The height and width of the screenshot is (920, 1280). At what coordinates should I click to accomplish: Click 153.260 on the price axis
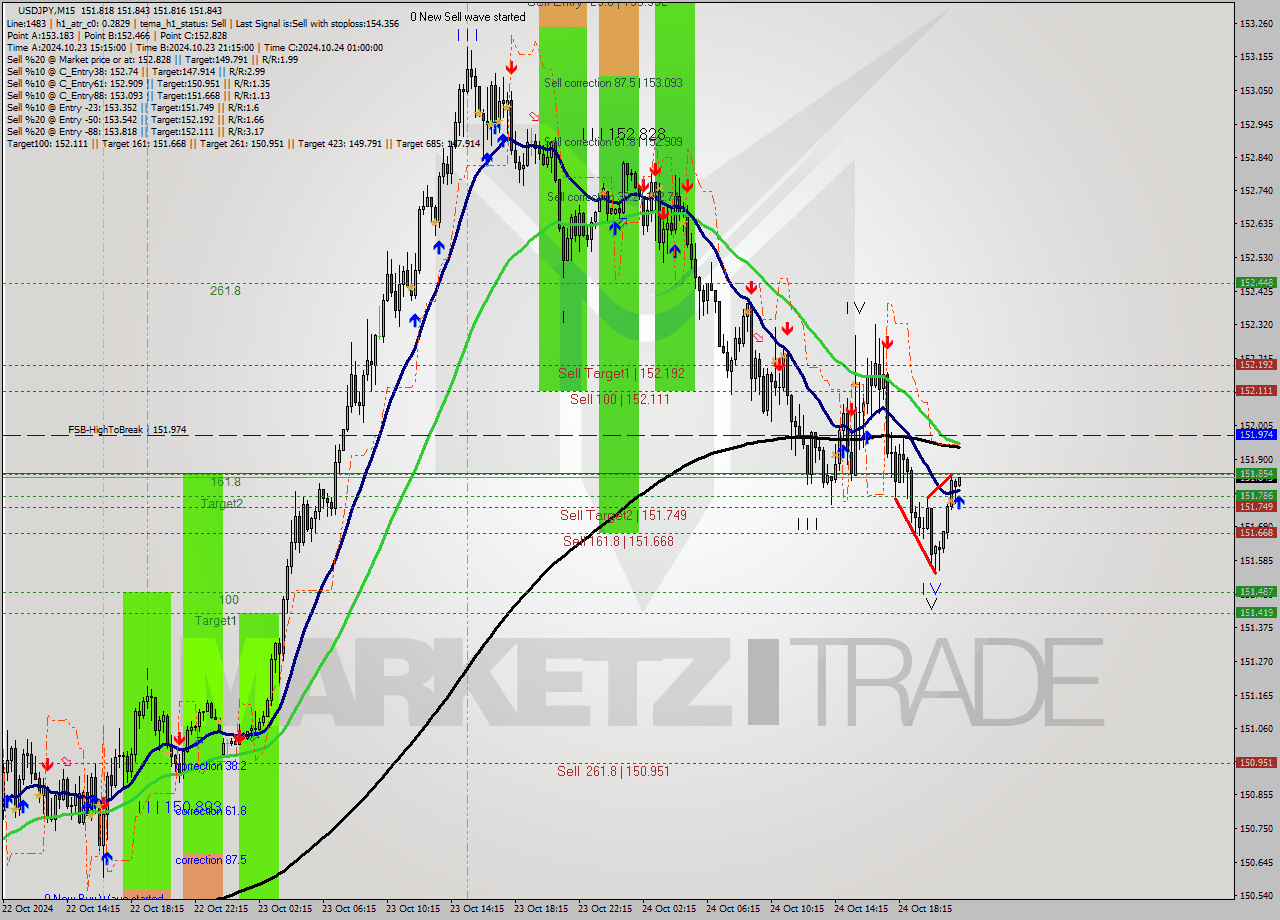[1256, 23]
